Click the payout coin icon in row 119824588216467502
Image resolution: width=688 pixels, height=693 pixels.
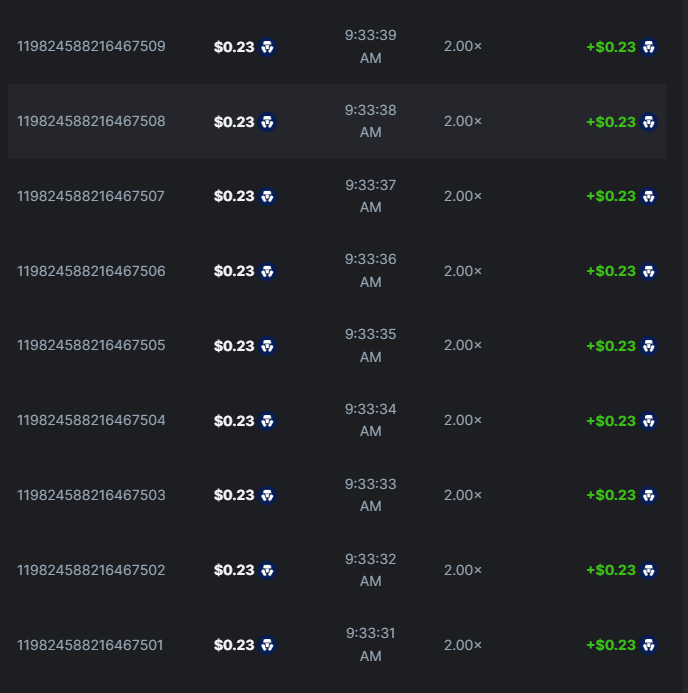click(x=649, y=570)
